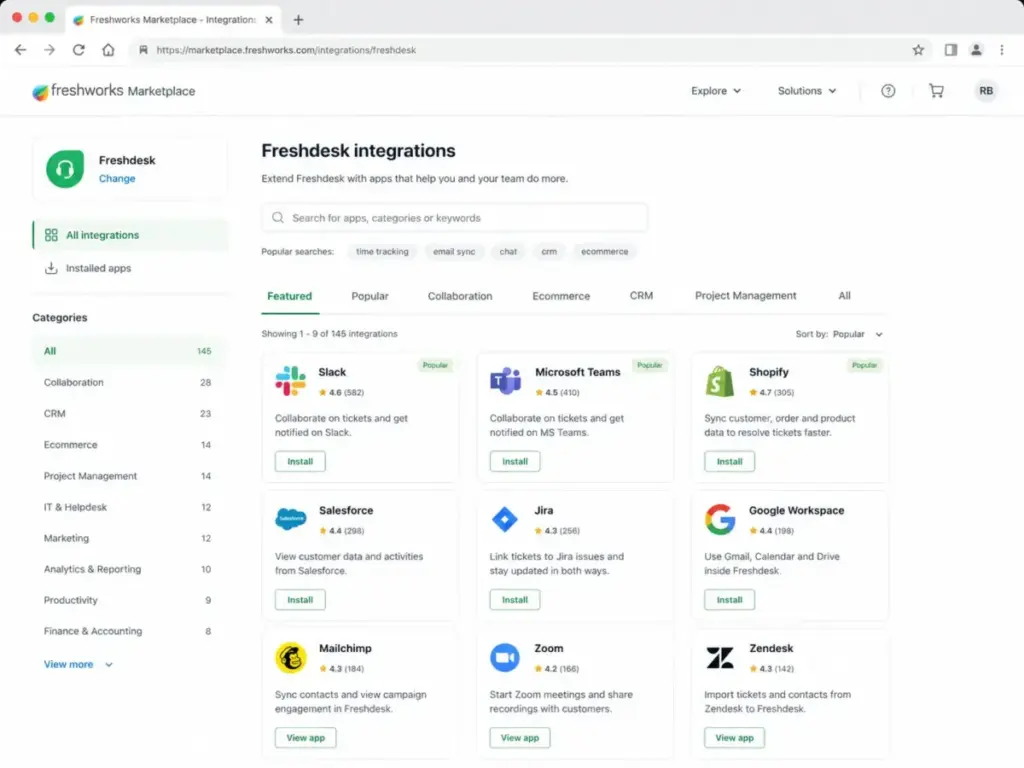Image resolution: width=1024 pixels, height=768 pixels.
Task: Open the browser three-dot menu
Action: pyautogui.click(x=1002, y=50)
